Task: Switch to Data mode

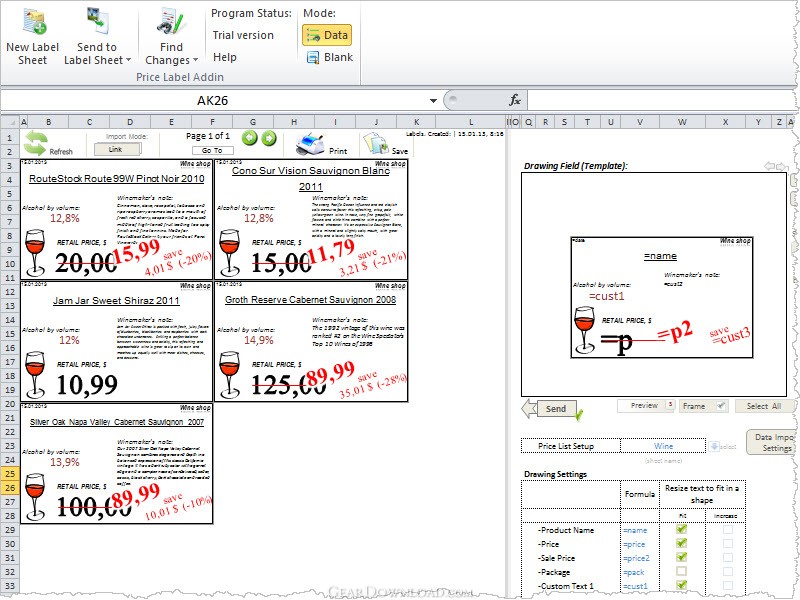Action: tap(327, 35)
